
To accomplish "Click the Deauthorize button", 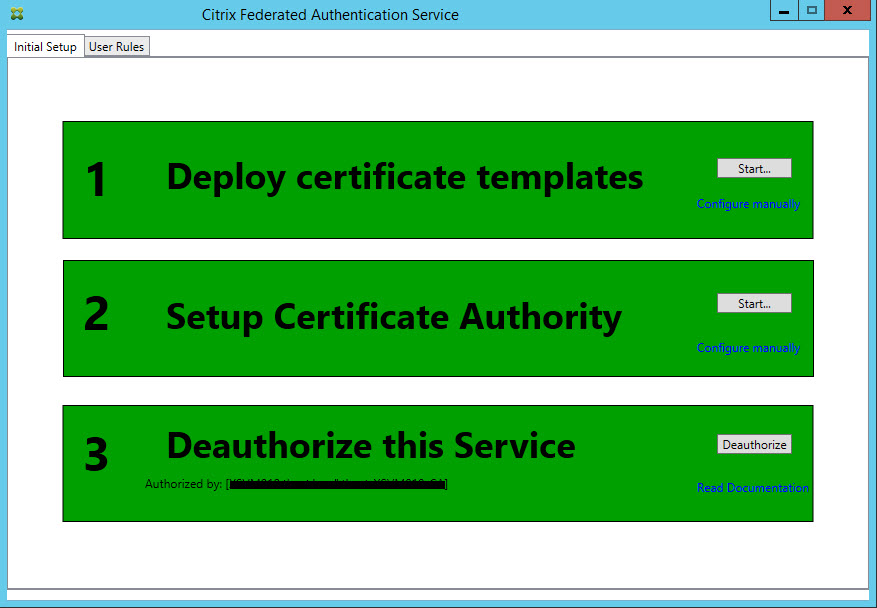I will (754, 444).
